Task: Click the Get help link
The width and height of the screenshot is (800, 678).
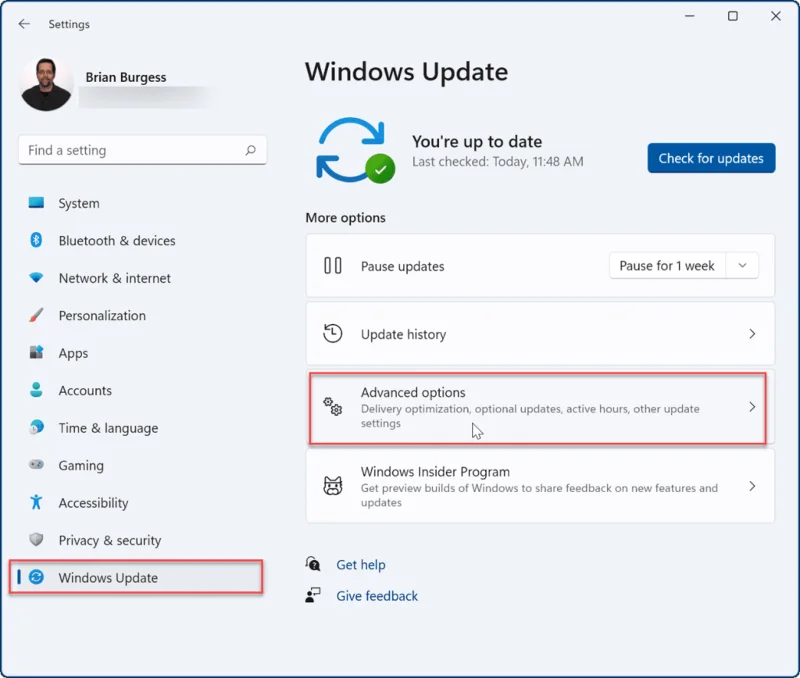Action: coord(361,565)
